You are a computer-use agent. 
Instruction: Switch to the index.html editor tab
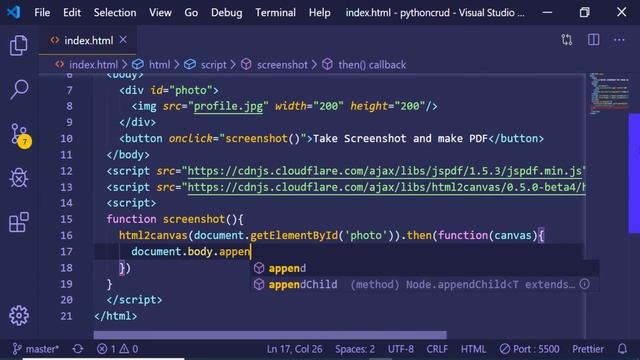tap(88, 40)
